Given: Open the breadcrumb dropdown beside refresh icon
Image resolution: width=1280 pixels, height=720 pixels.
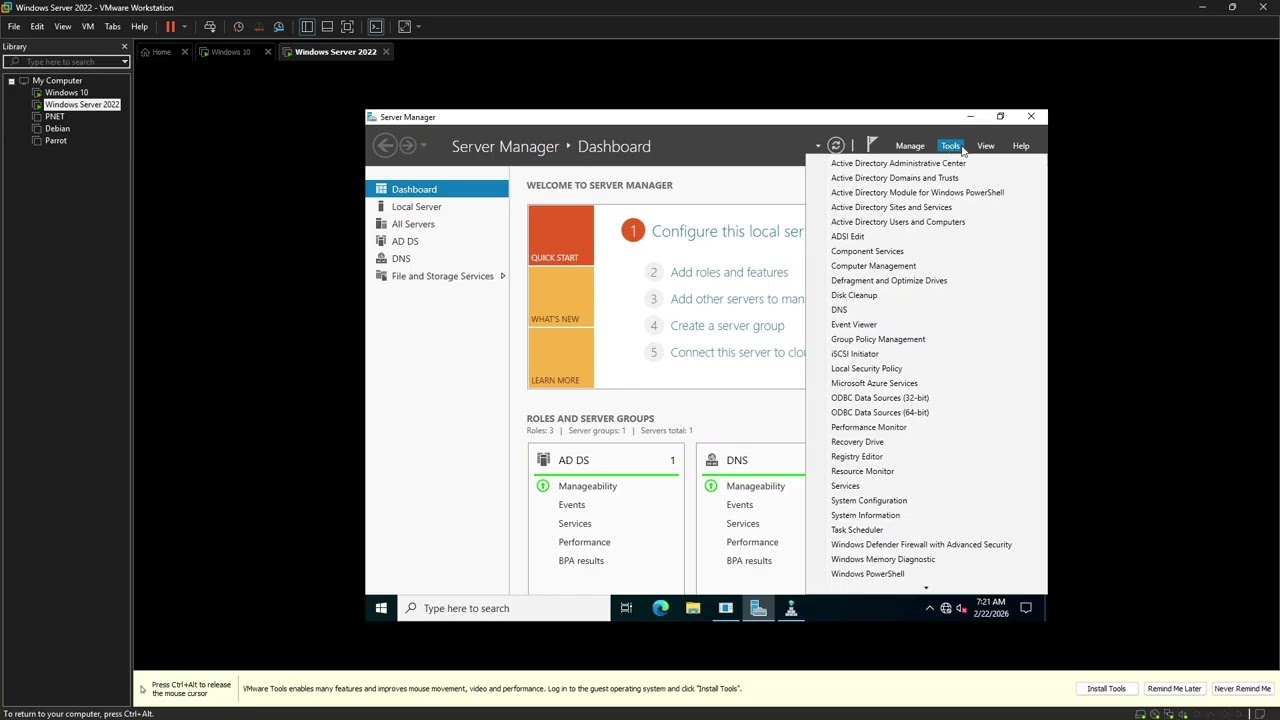Looking at the screenshot, I should [x=818, y=146].
